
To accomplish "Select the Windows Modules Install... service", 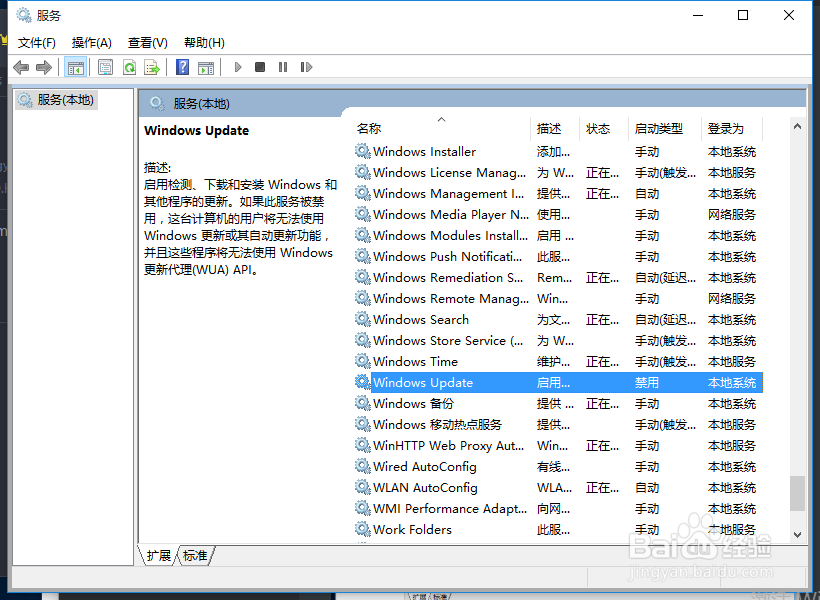I will point(558,235).
